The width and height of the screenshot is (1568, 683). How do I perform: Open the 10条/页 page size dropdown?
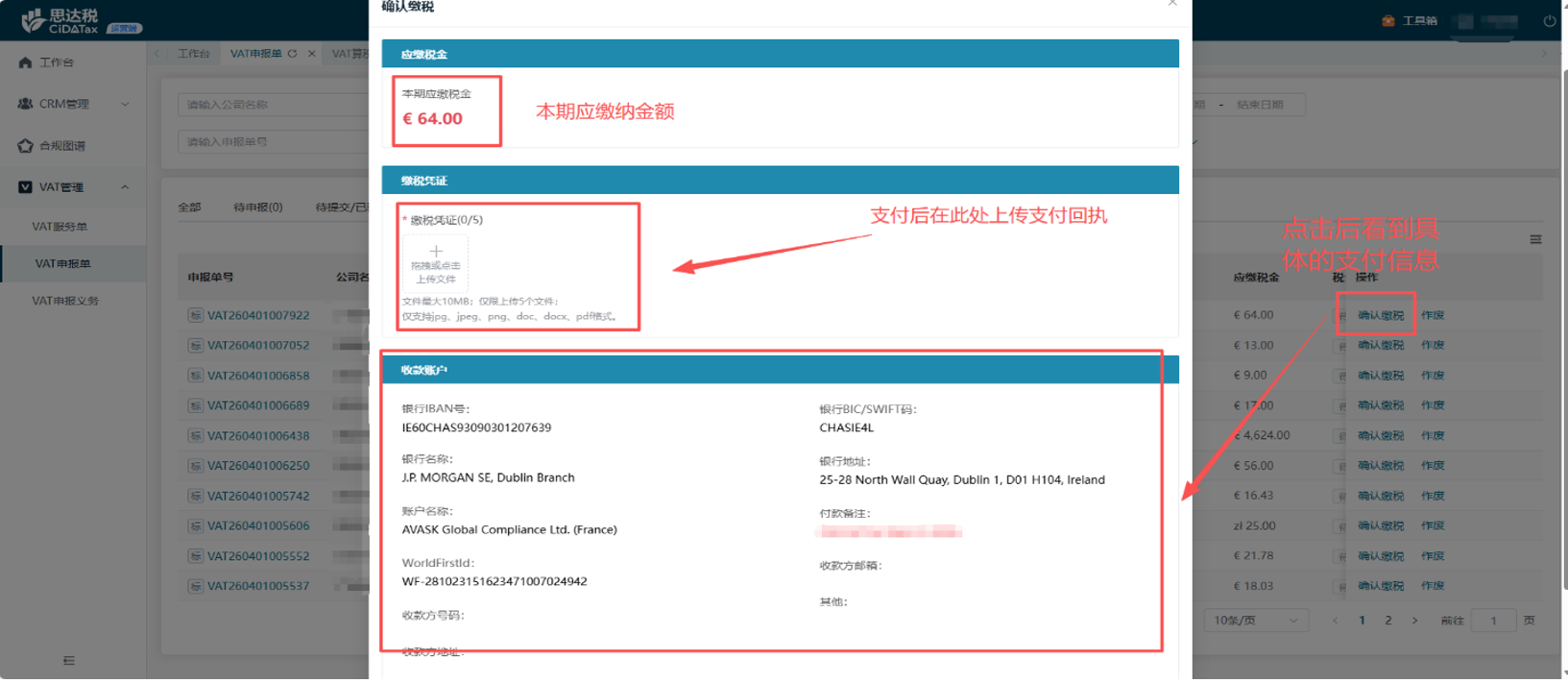[1255, 621]
